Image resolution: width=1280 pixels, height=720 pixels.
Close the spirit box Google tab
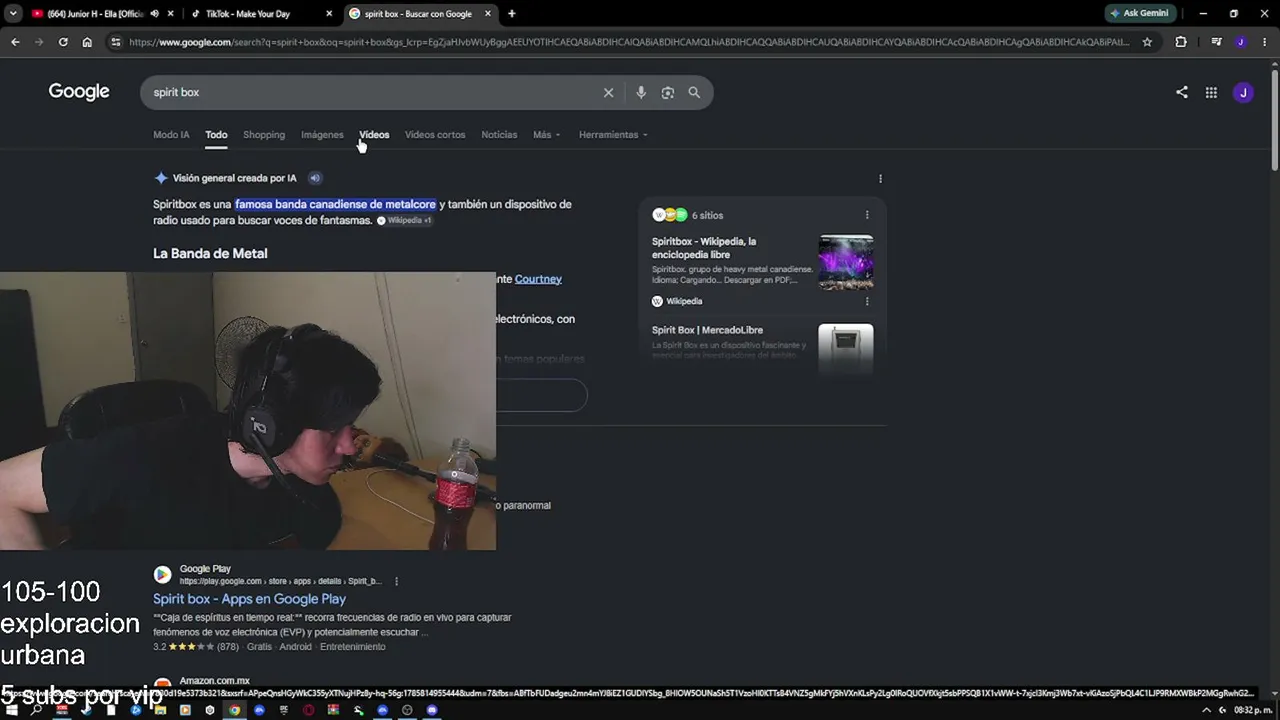[487, 14]
